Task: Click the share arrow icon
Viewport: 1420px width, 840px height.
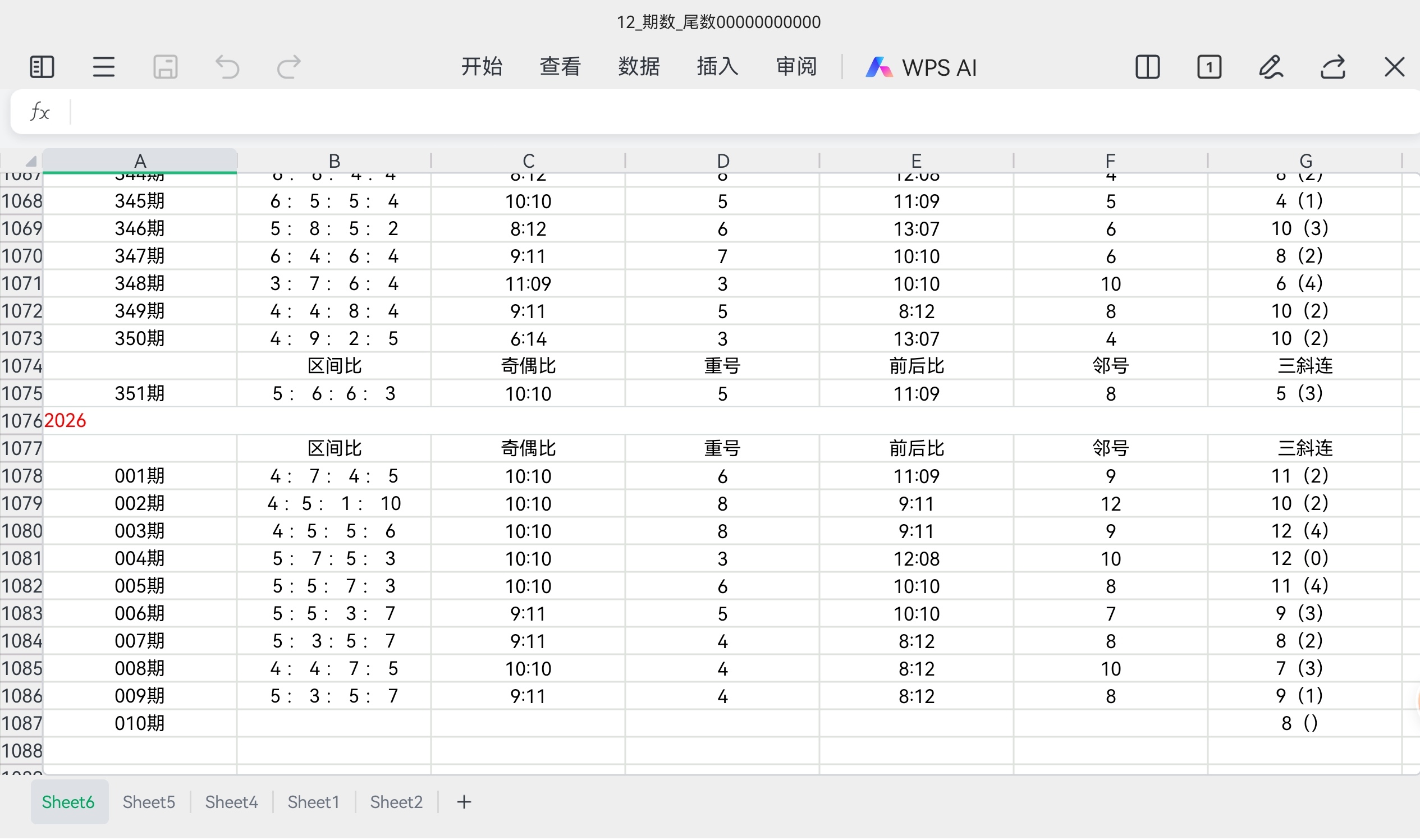Action: 1333,67
